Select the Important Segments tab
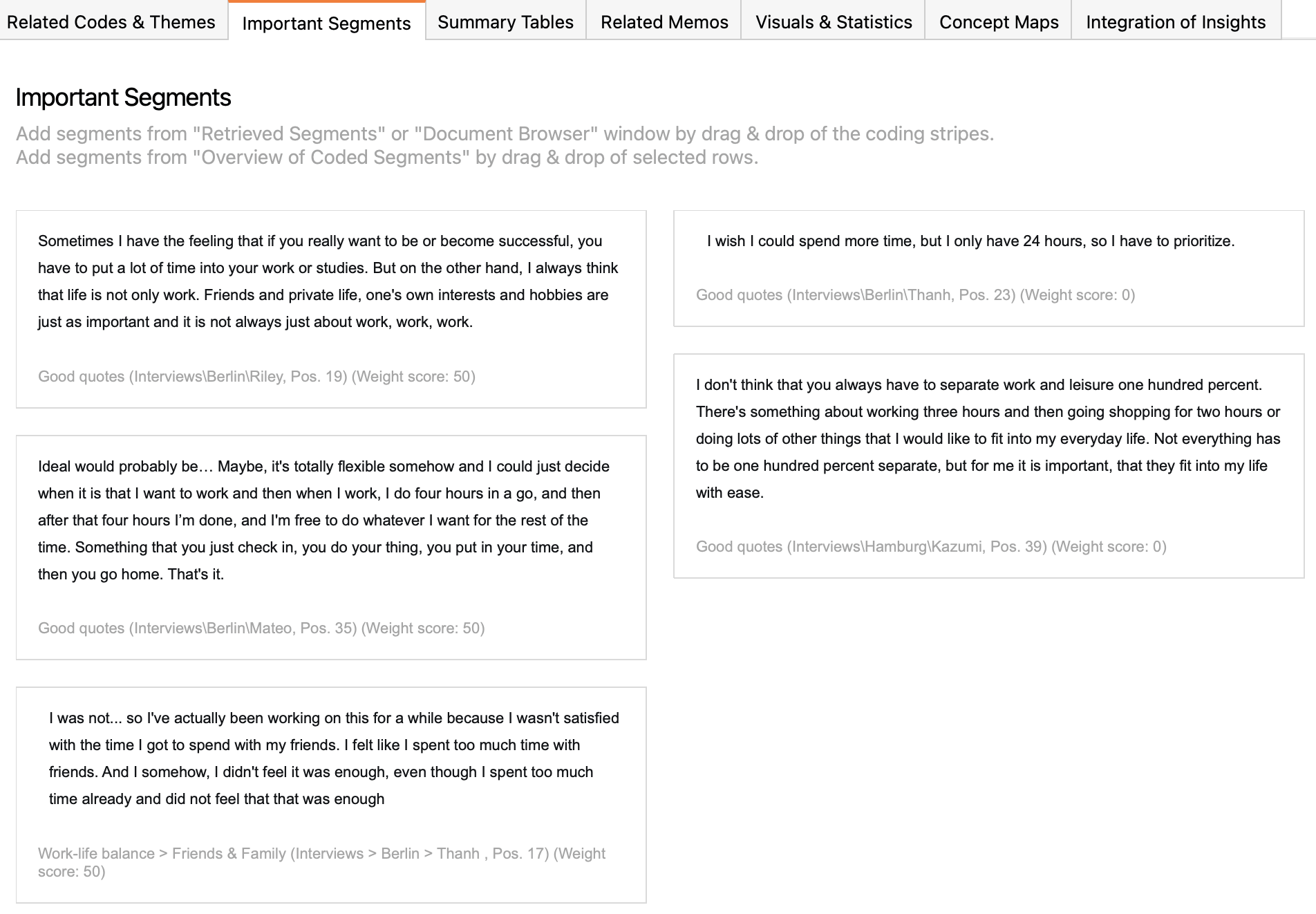This screenshot has height=914, width=1316. 327,23
